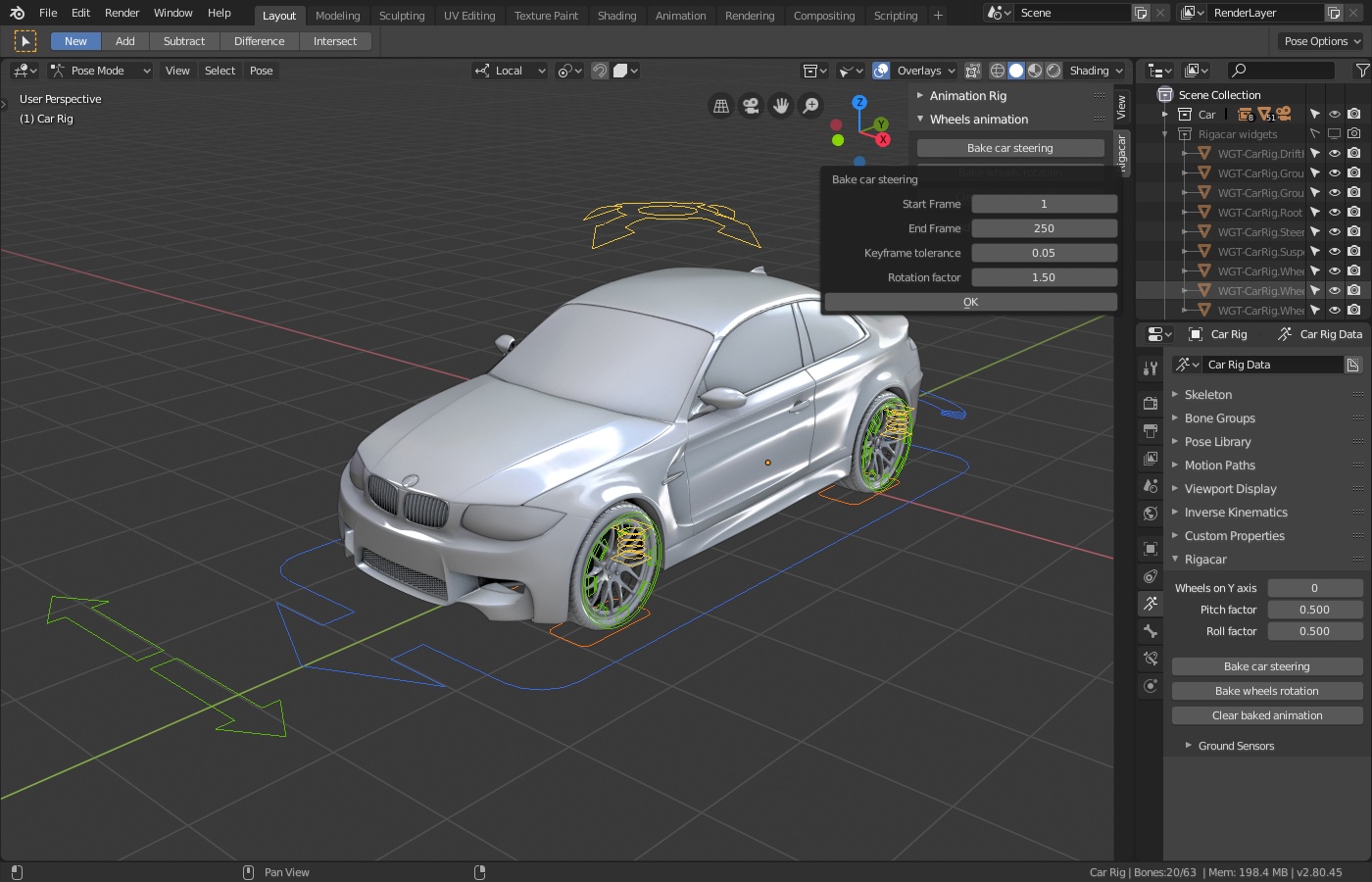Open the Pose menu in viewport header
Screen dimensions: 1372x882
pyautogui.click(x=262, y=71)
